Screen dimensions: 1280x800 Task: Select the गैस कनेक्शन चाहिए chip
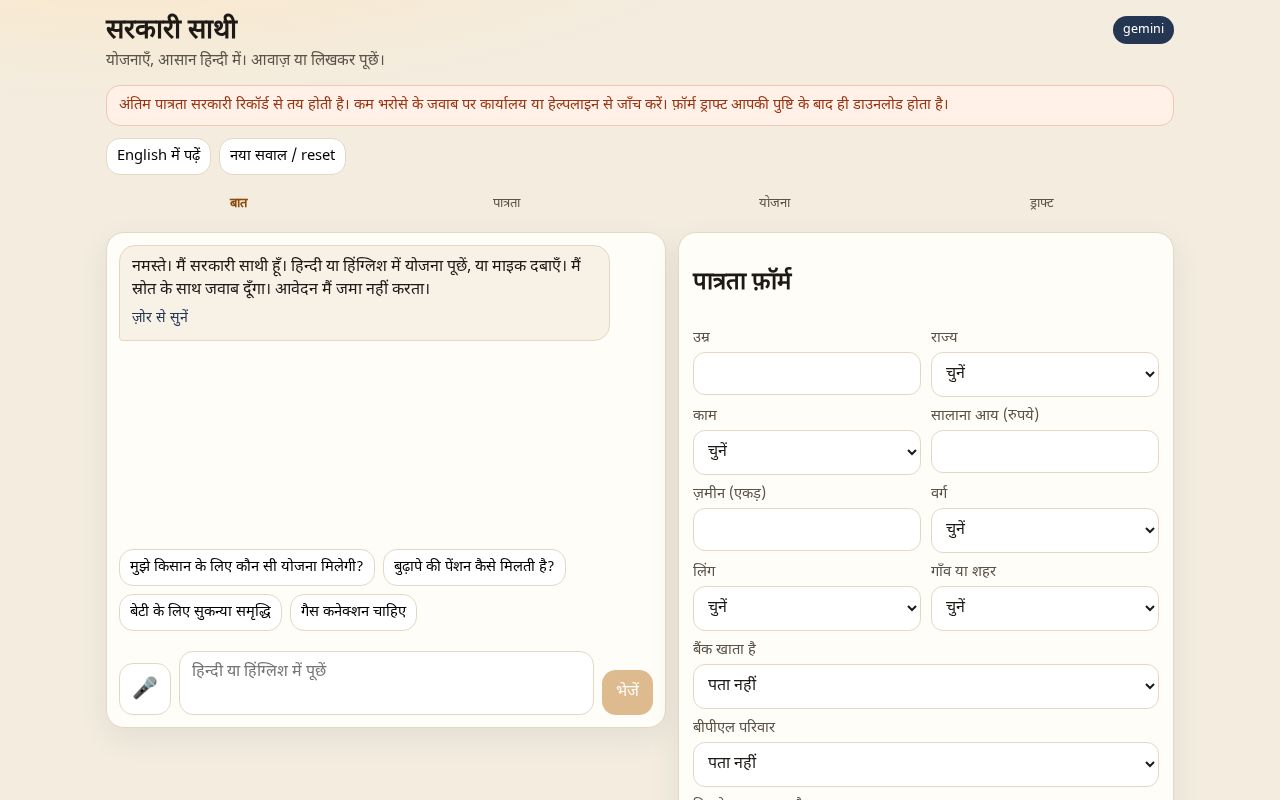click(353, 612)
